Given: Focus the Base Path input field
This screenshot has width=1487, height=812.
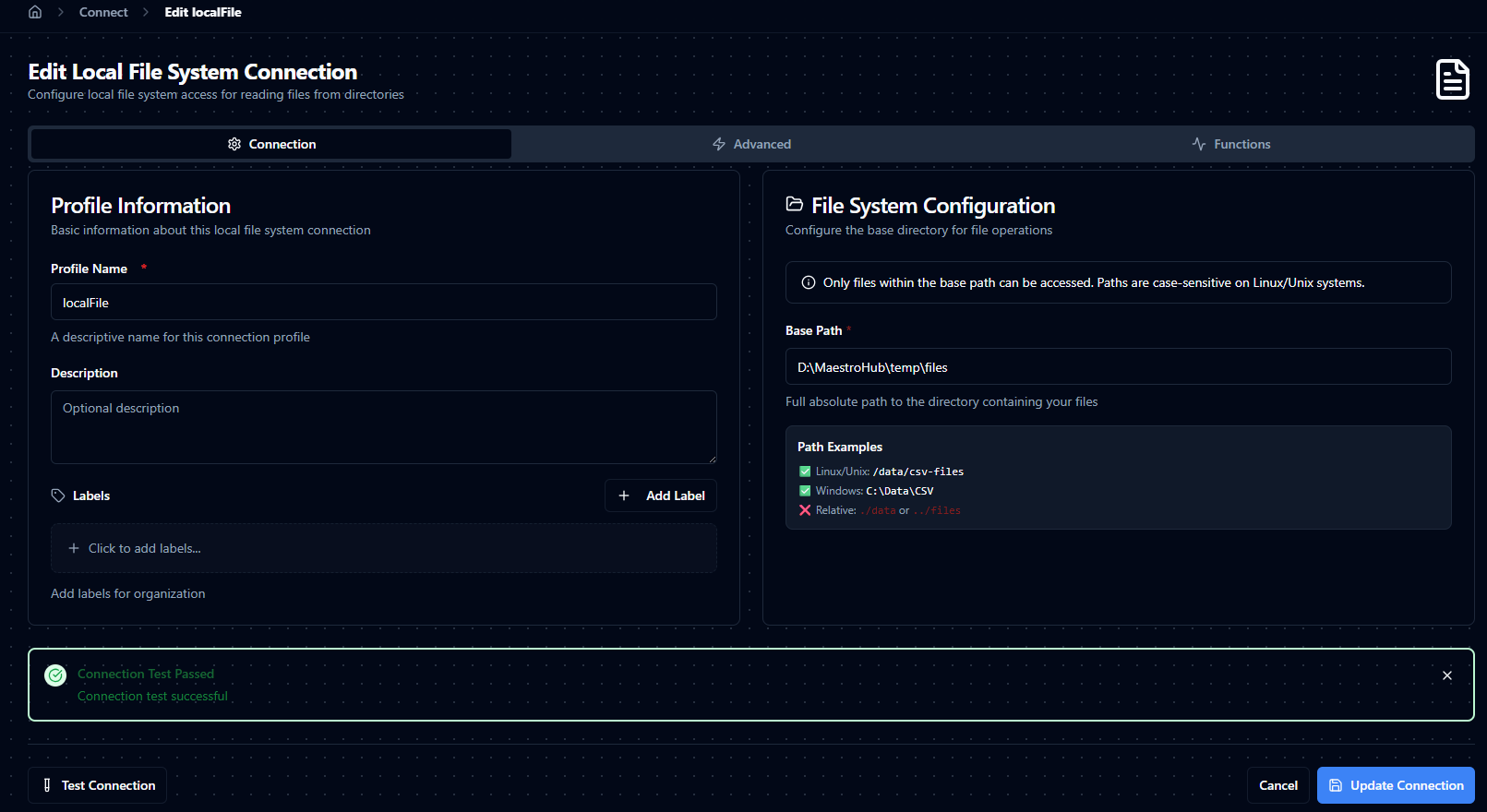Looking at the screenshot, I should [1118, 367].
